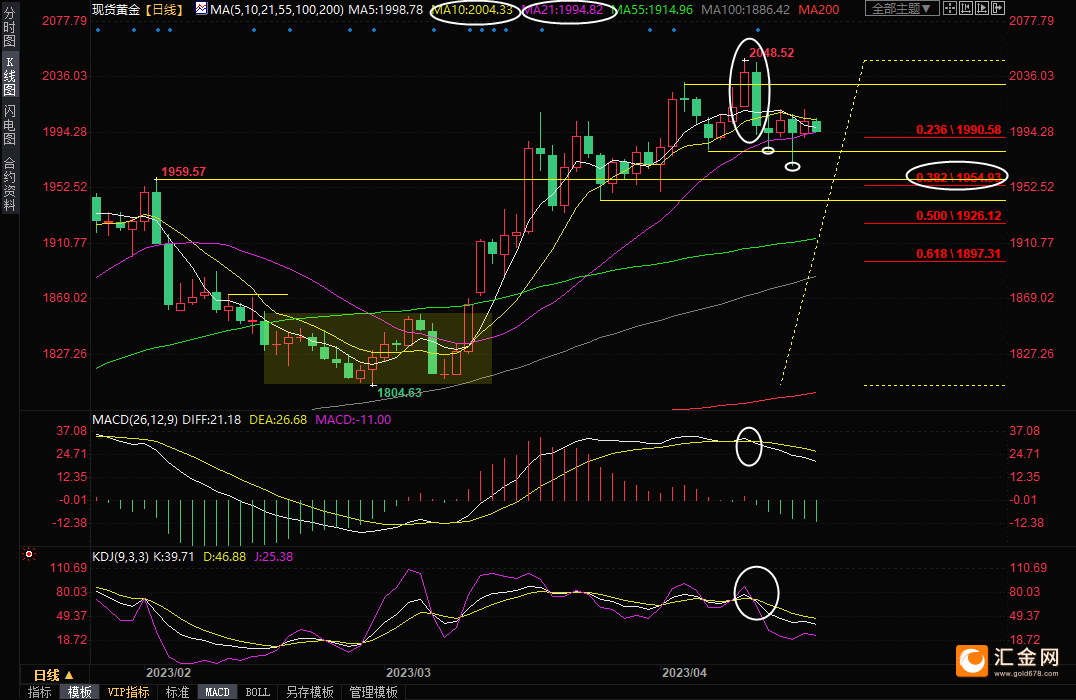Click the horizontal range measure icon
This screenshot has width=1076, height=700.
(x=966, y=8)
